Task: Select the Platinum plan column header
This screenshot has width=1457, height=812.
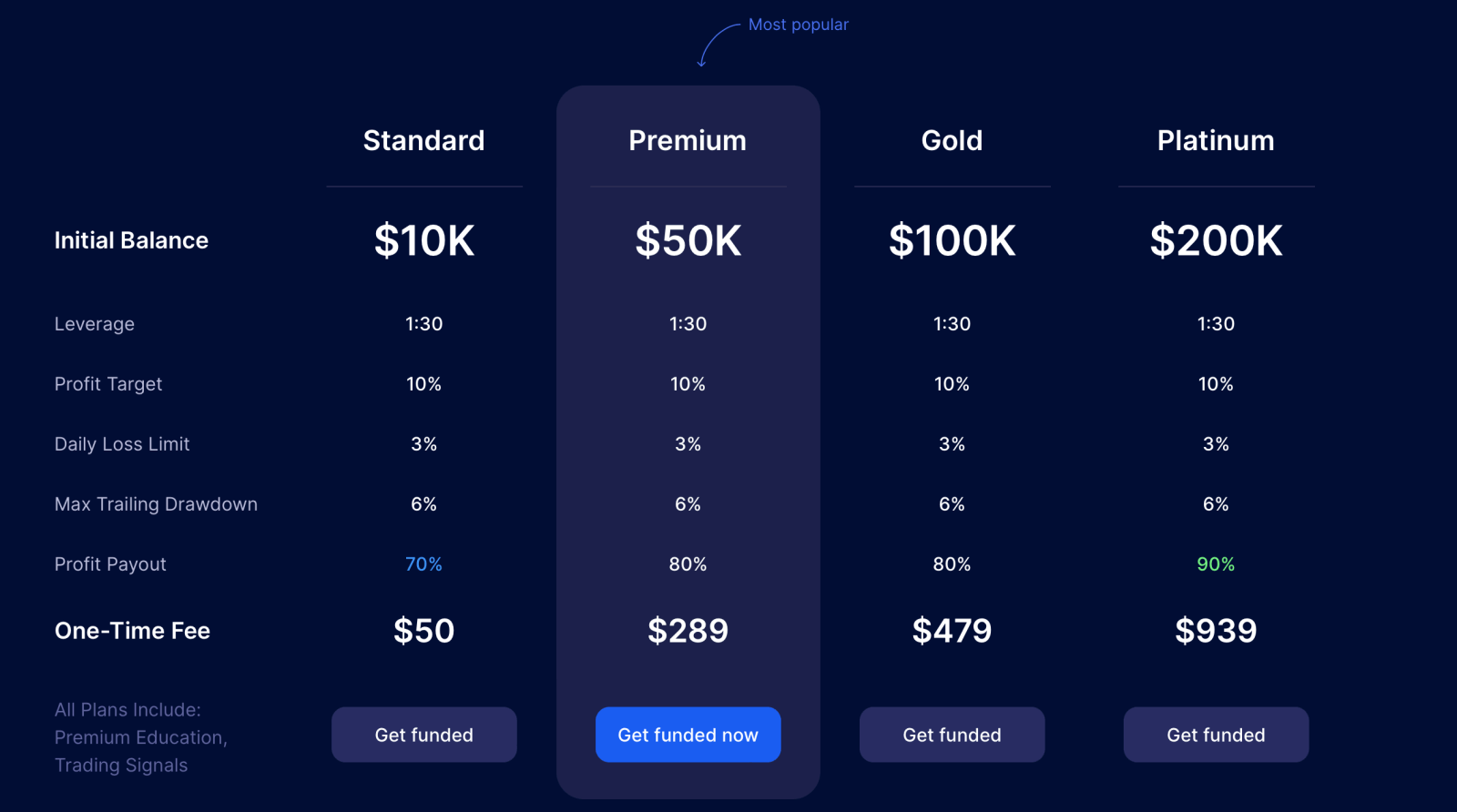Action: point(1216,140)
